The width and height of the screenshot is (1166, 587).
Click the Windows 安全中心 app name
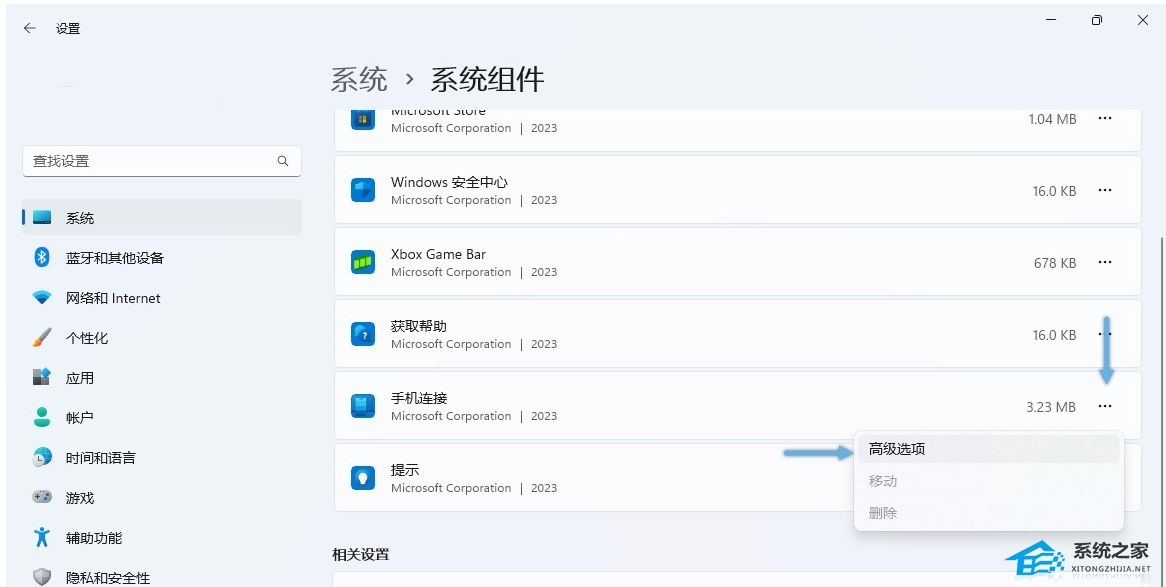click(449, 182)
